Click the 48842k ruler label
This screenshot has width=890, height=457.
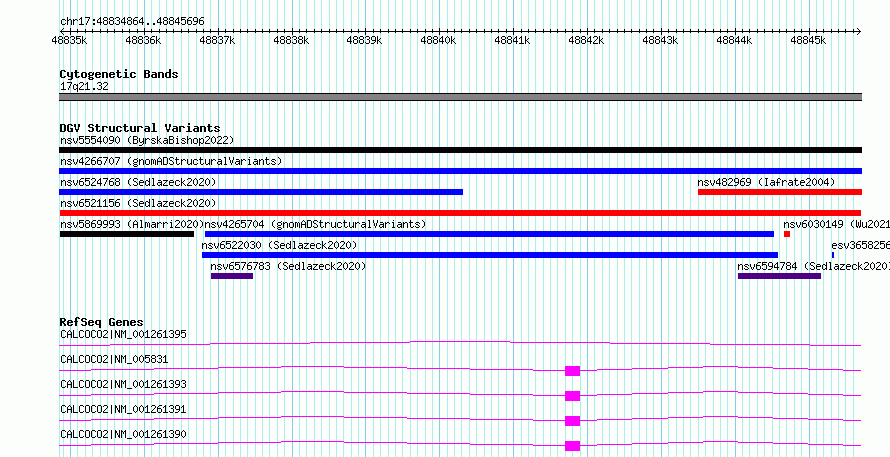coord(586,40)
